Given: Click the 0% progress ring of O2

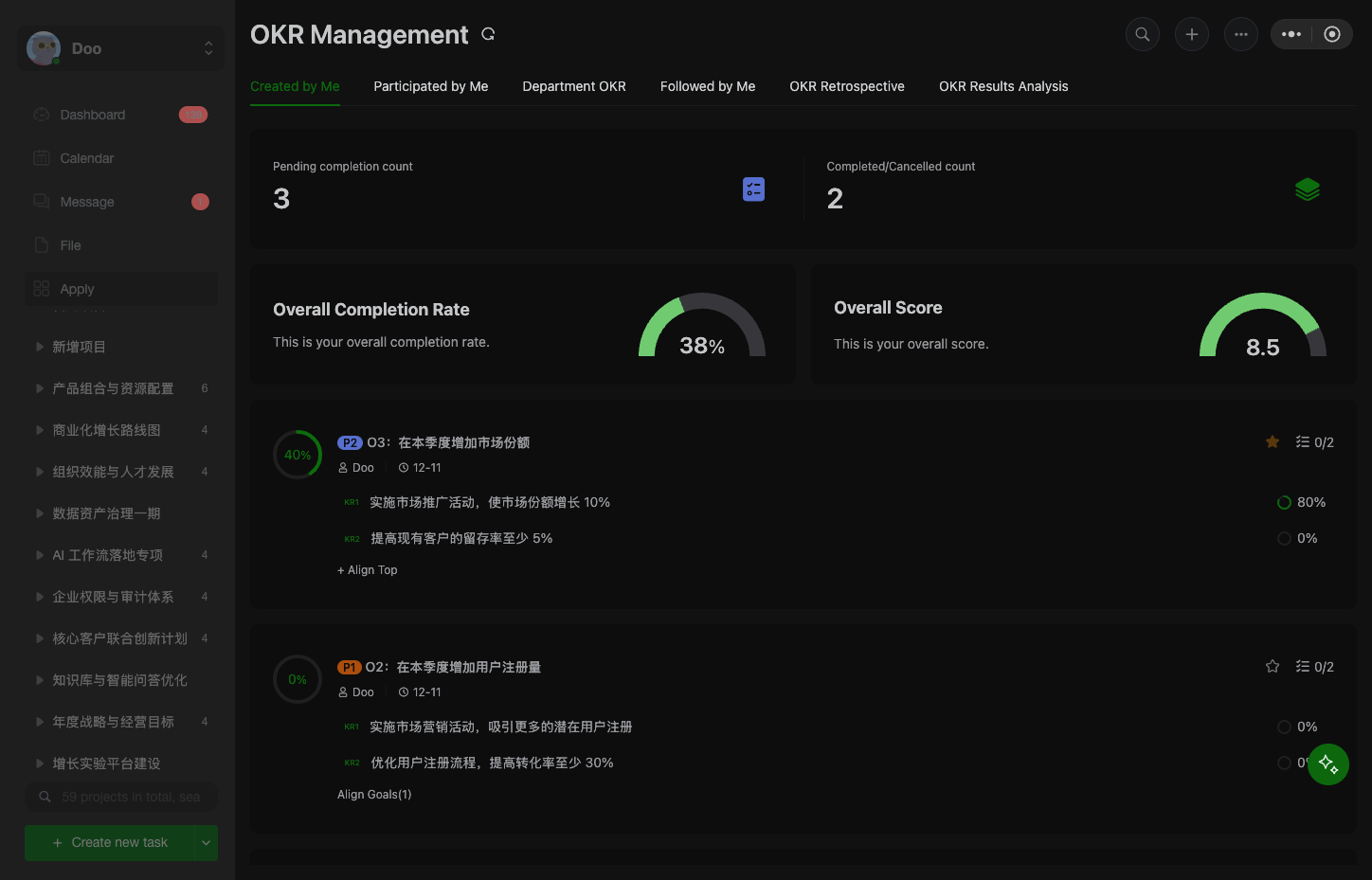Looking at the screenshot, I should pos(298,679).
